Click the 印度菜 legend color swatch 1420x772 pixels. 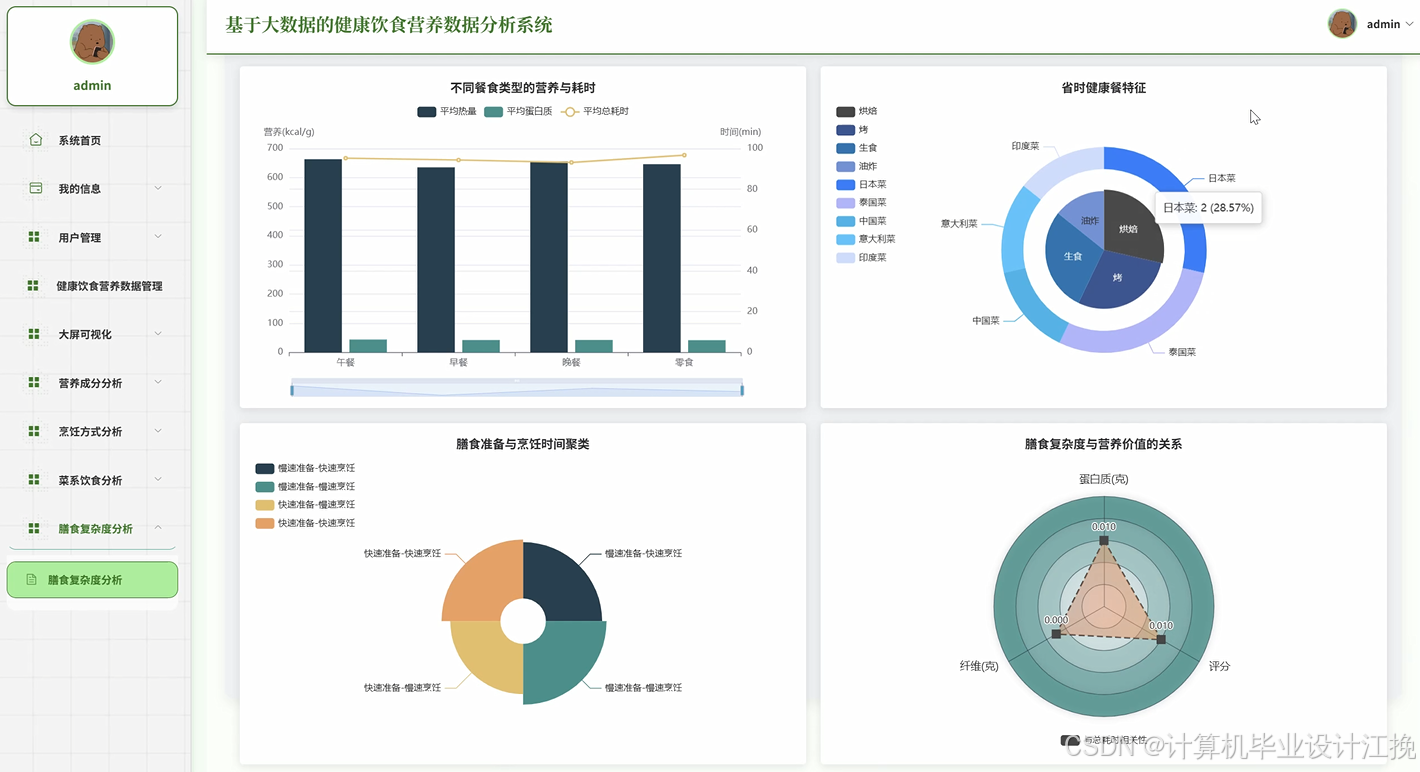[x=845, y=257]
